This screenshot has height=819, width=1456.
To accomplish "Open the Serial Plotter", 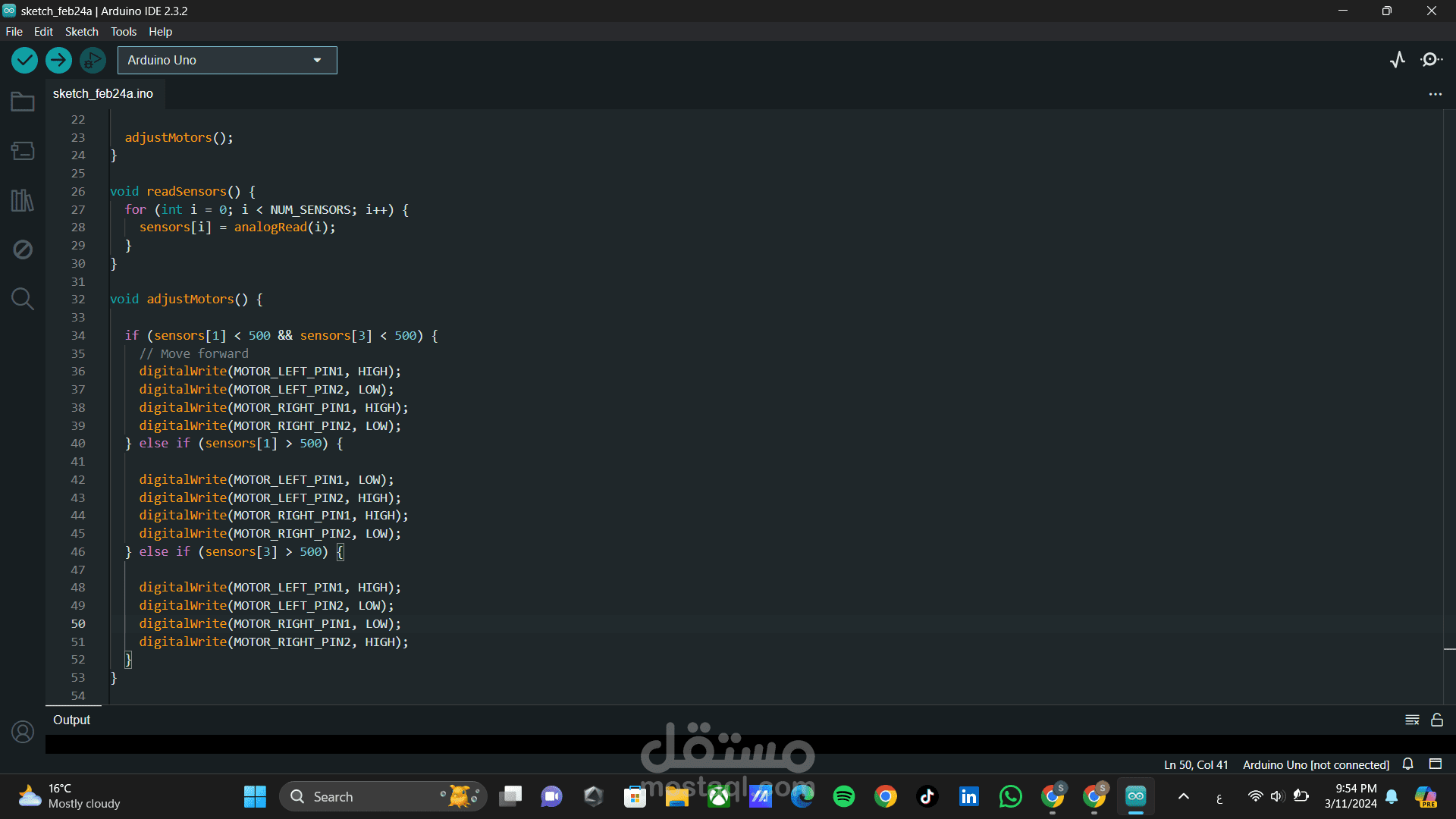I will point(1398,60).
